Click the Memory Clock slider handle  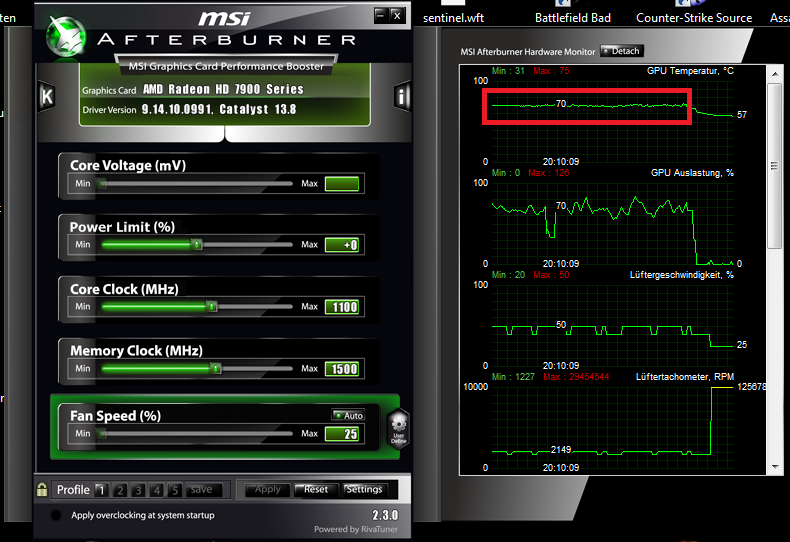click(x=216, y=368)
